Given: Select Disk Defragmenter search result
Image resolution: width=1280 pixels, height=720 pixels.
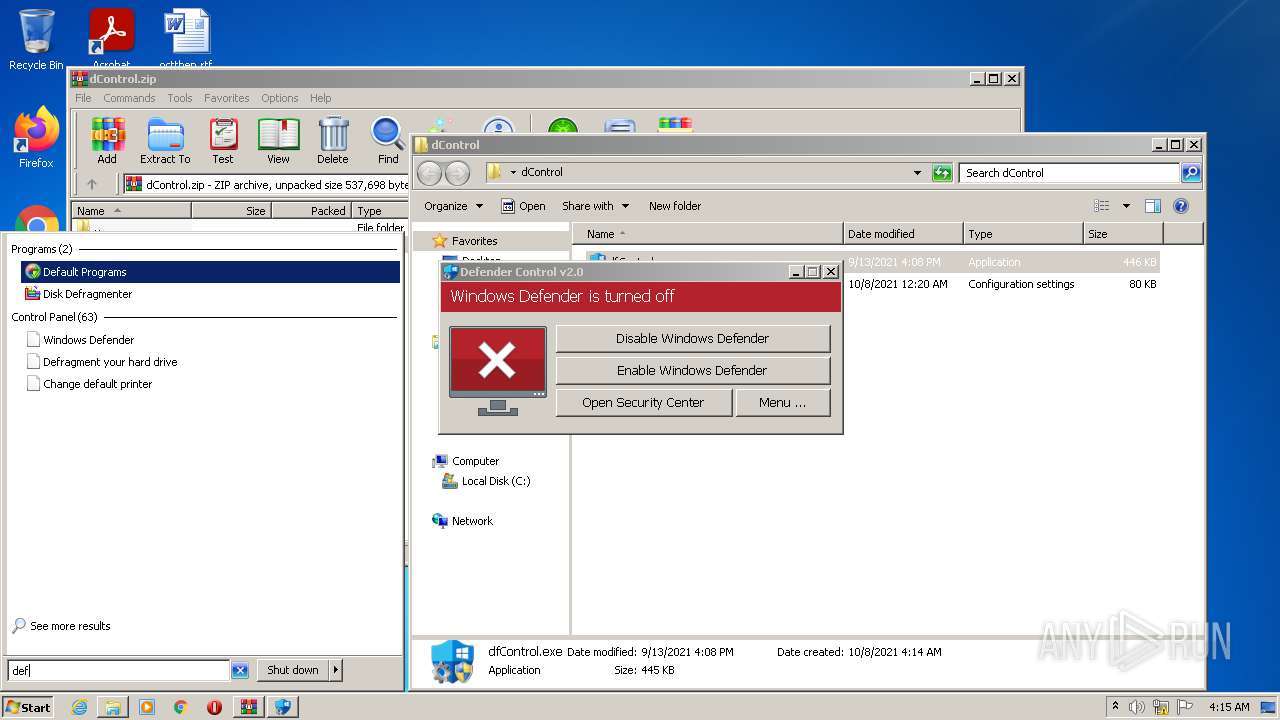Looking at the screenshot, I should [x=210, y=294].
